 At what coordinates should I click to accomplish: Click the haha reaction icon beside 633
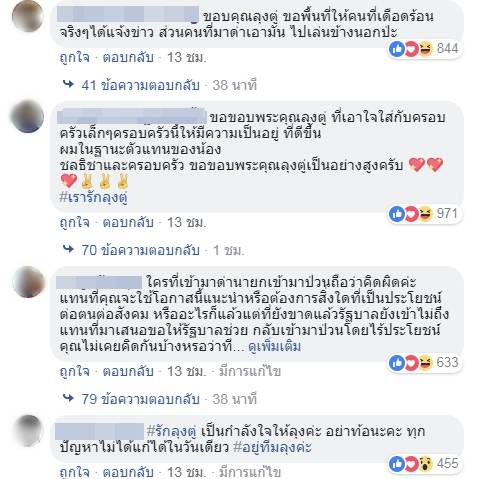click(x=425, y=363)
